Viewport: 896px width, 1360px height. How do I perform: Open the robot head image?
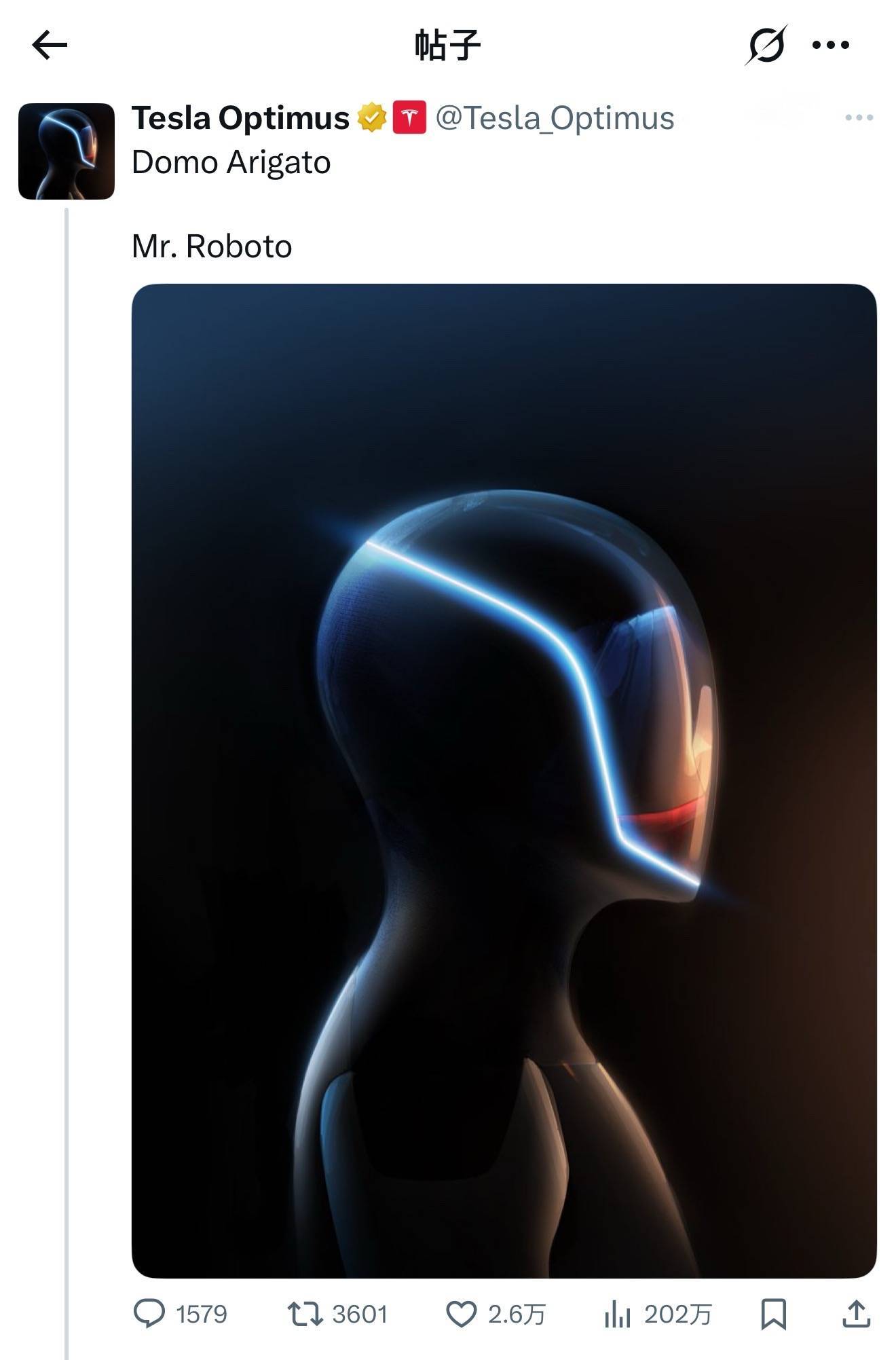click(504, 781)
